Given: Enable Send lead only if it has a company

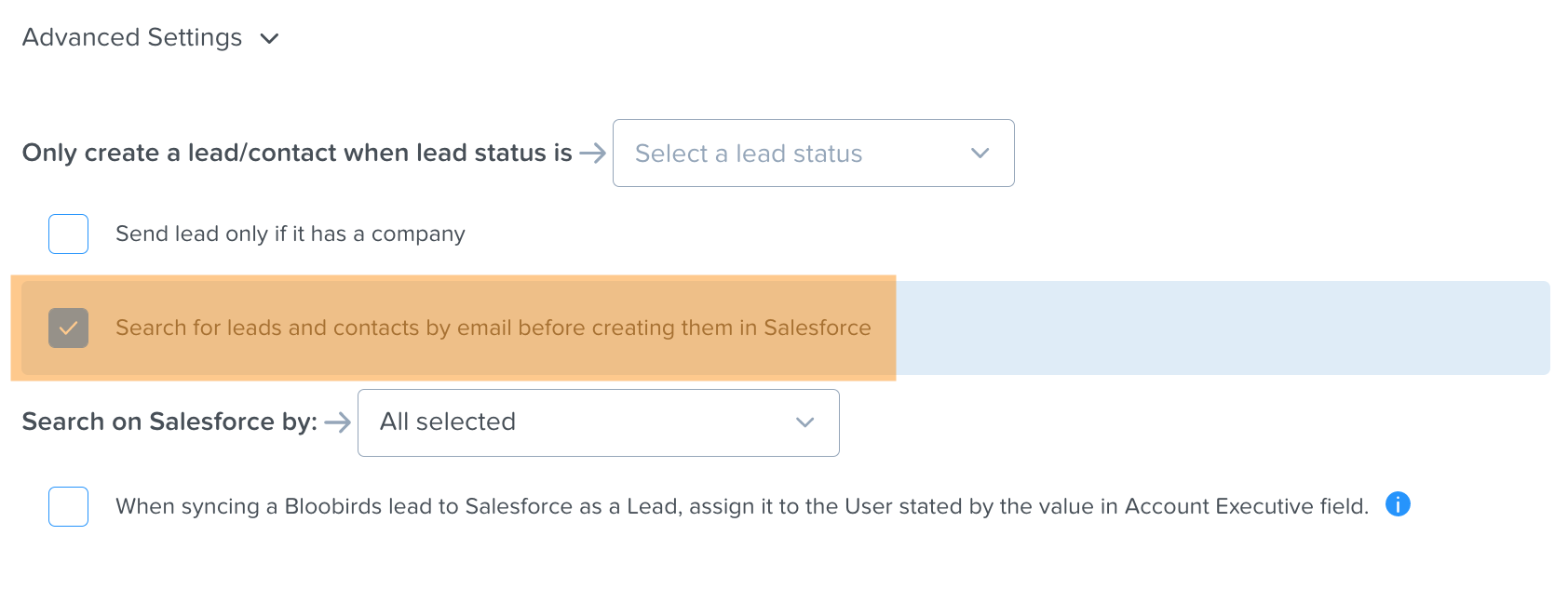Looking at the screenshot, I should 68,234.
